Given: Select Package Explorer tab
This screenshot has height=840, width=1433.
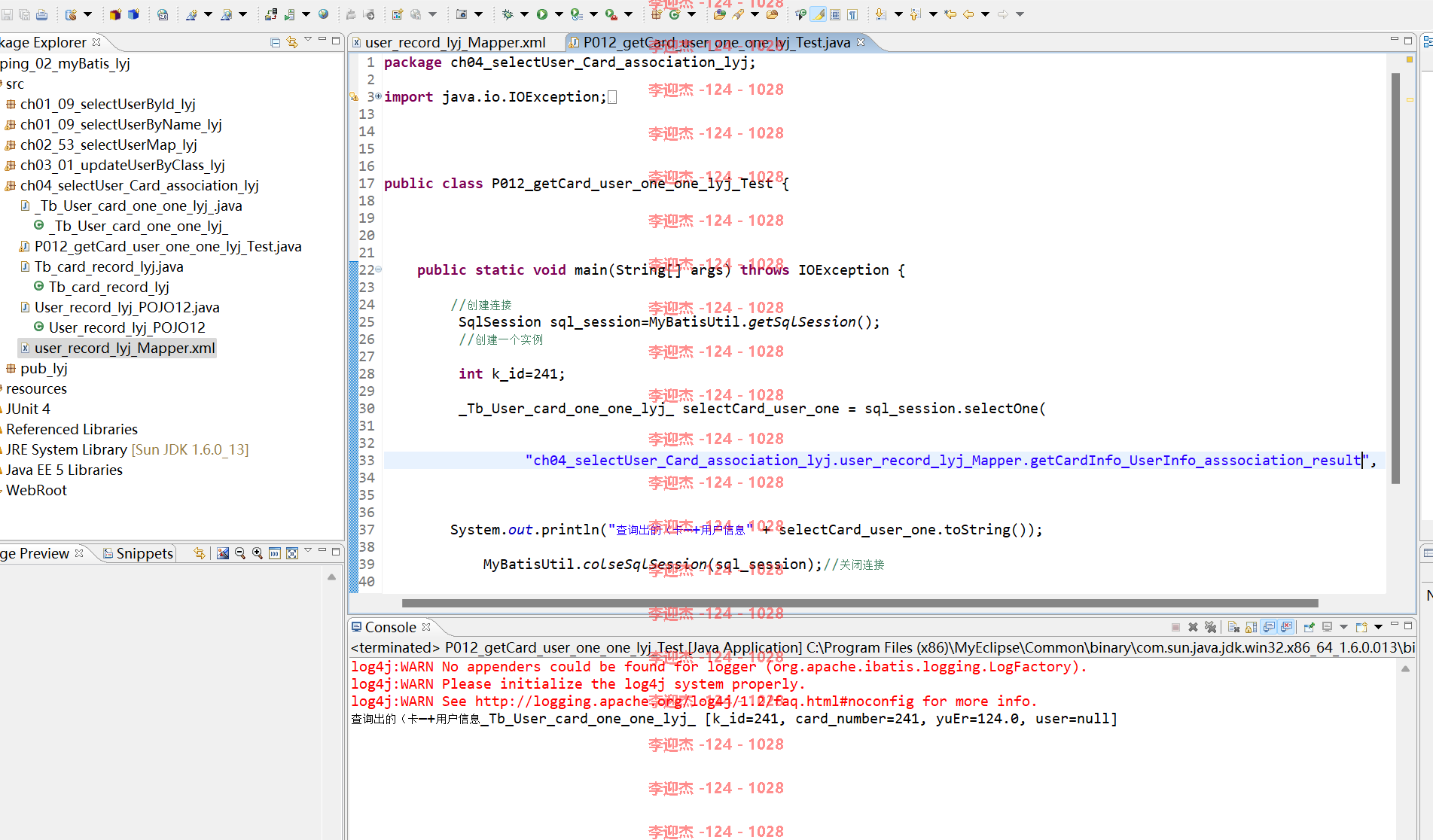Looking at the screenshot, I should tap(44, 42).
